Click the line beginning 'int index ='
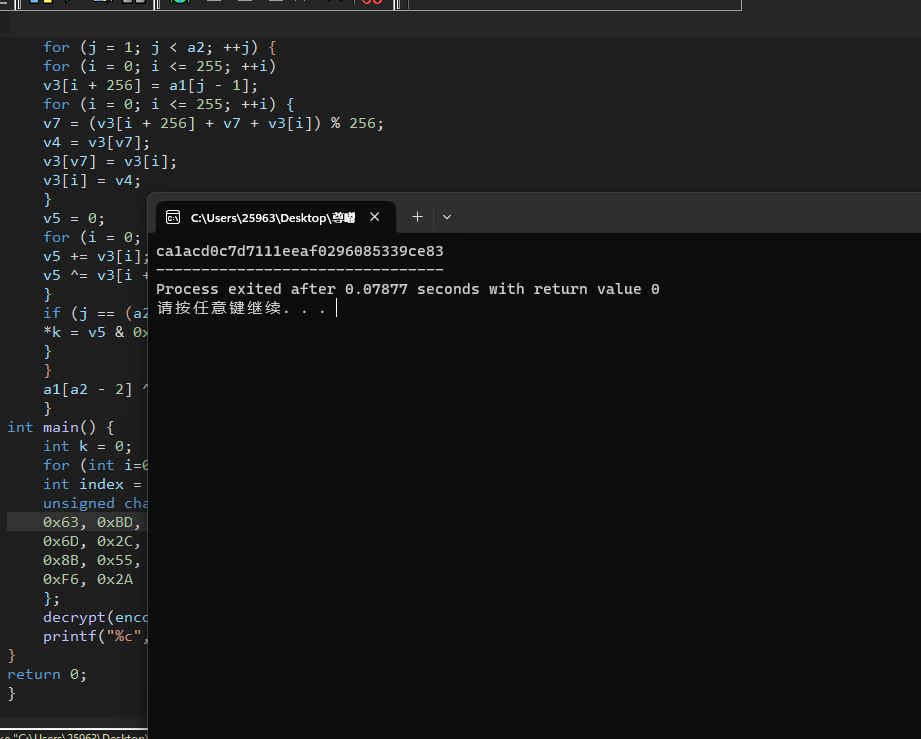 tap(92, 485)
